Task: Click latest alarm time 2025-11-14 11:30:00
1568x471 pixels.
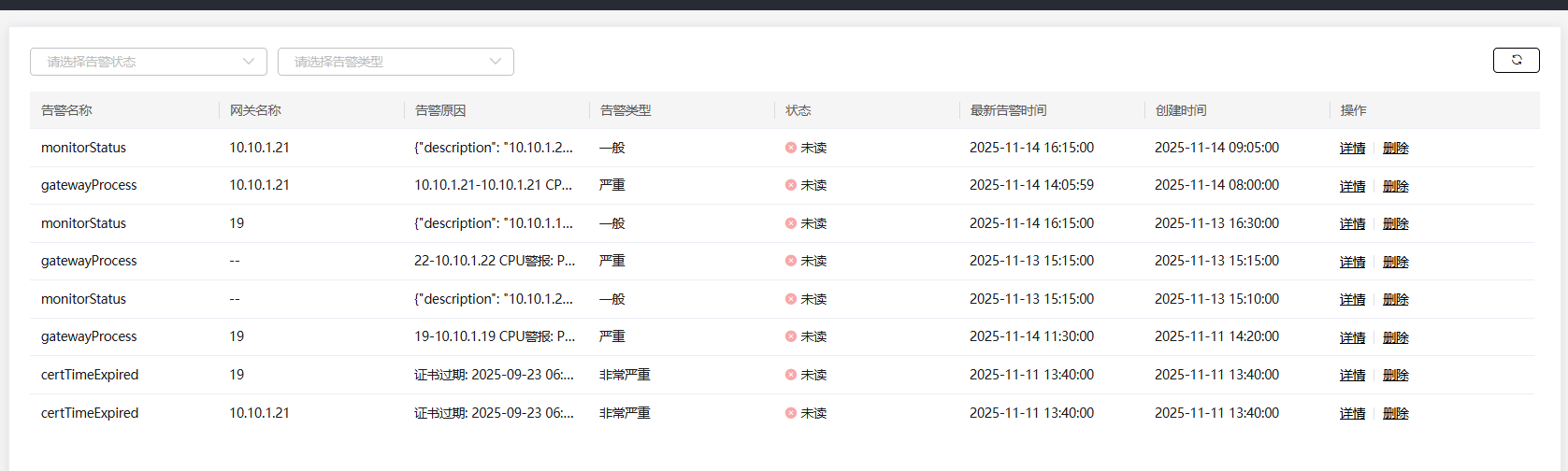Action: (x=1031, y=336)
